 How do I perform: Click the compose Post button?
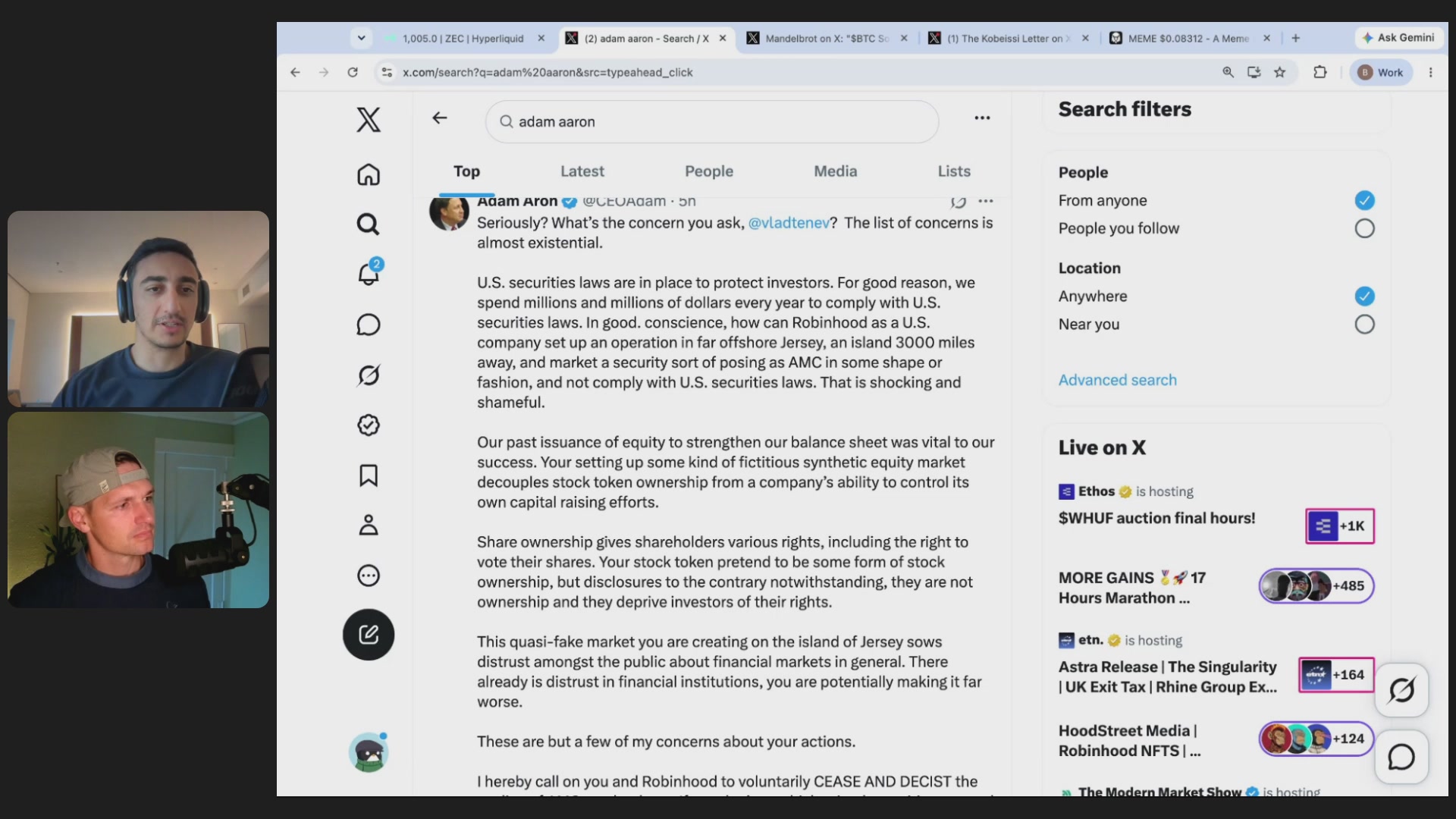coord(369,635)
